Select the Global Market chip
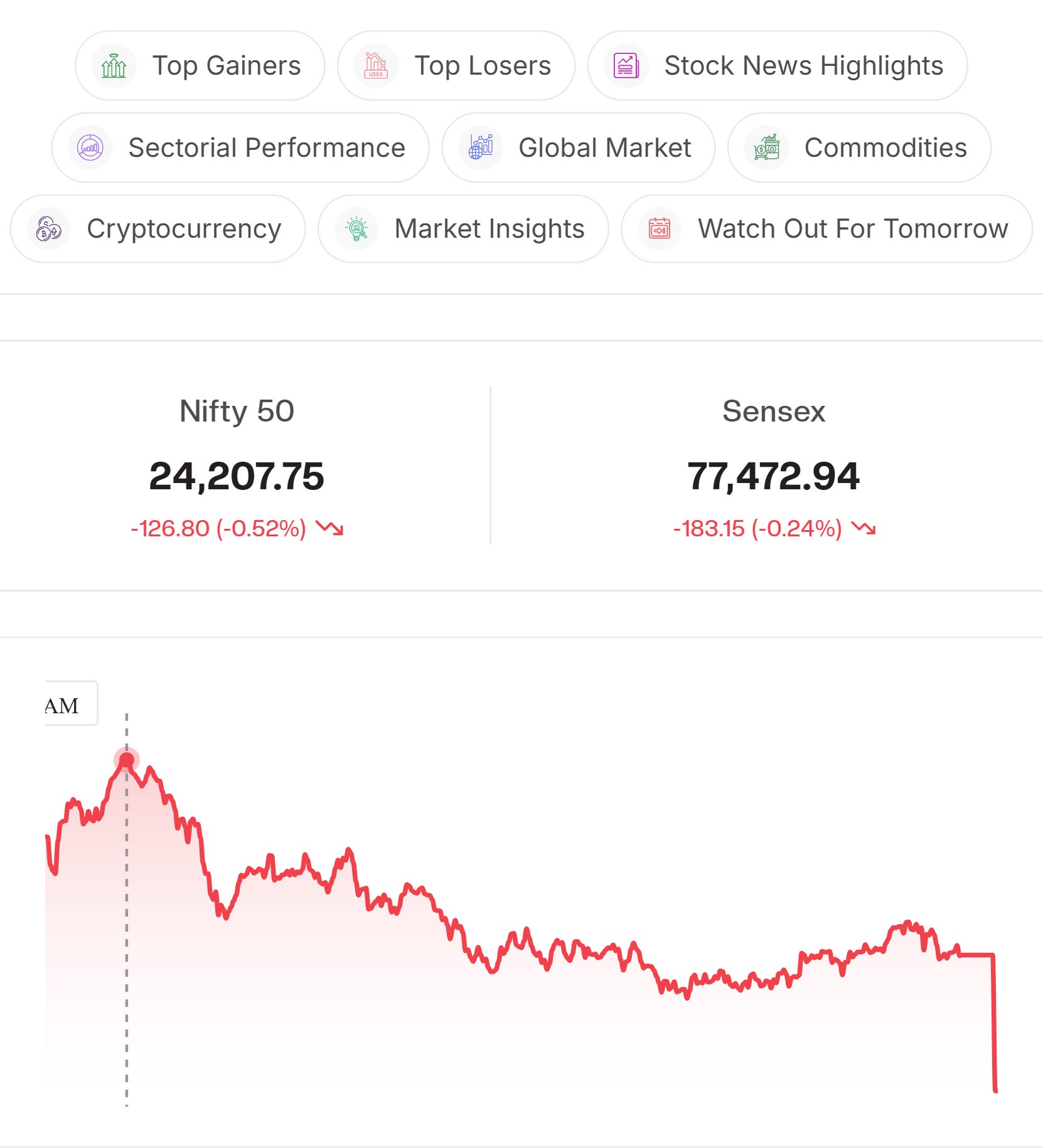 (579, 148)
